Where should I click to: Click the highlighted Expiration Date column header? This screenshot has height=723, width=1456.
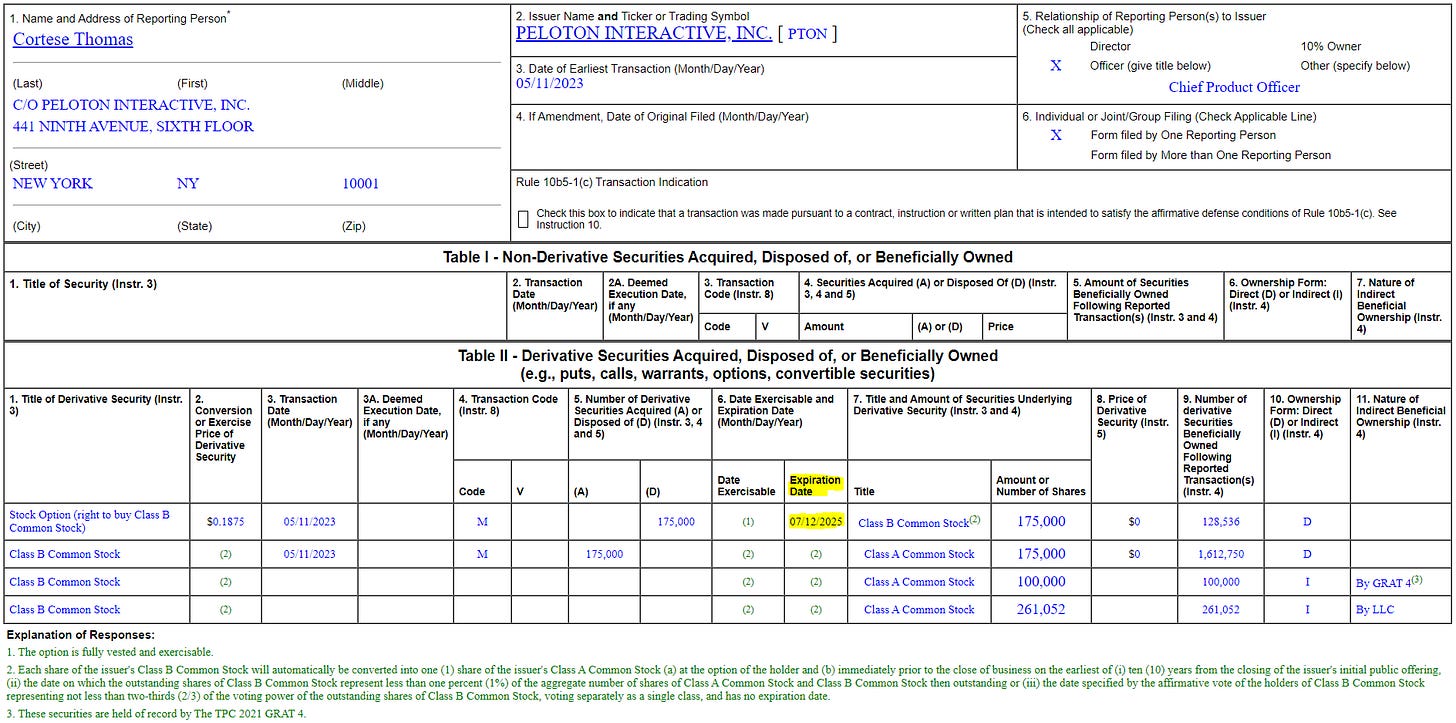(815, 486)
